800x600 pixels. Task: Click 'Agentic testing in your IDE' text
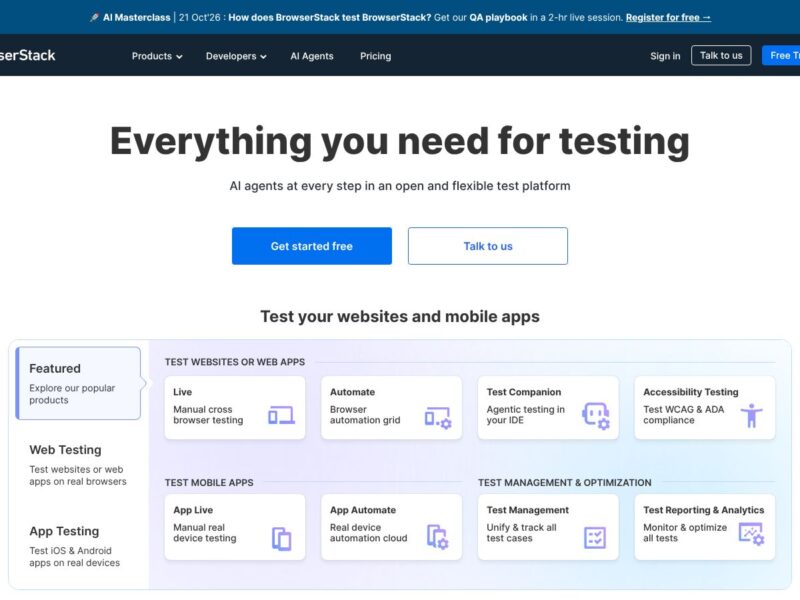pos(526,415)
